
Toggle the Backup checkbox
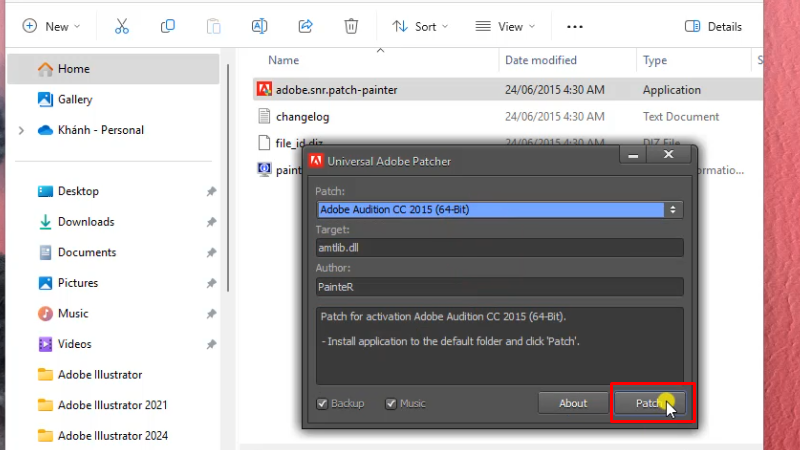pos(322,404)
